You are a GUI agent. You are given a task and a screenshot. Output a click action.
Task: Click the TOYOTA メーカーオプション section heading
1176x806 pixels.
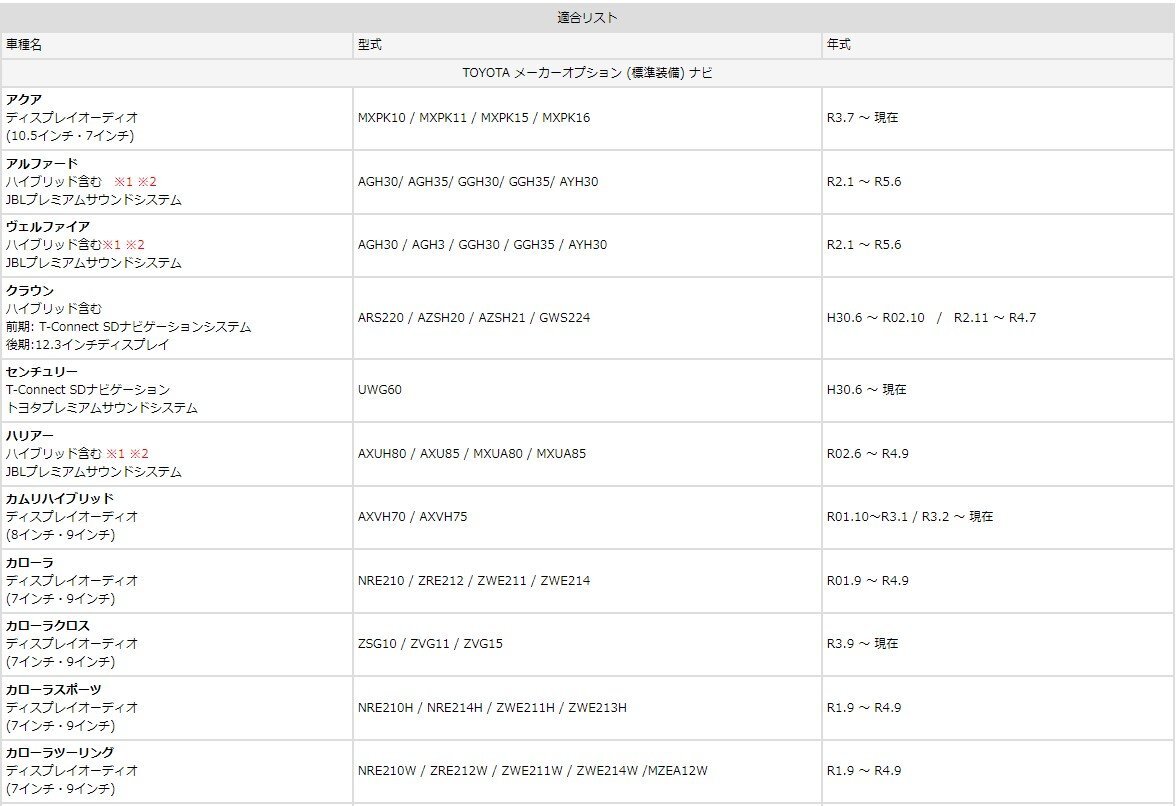coord(587,73)
